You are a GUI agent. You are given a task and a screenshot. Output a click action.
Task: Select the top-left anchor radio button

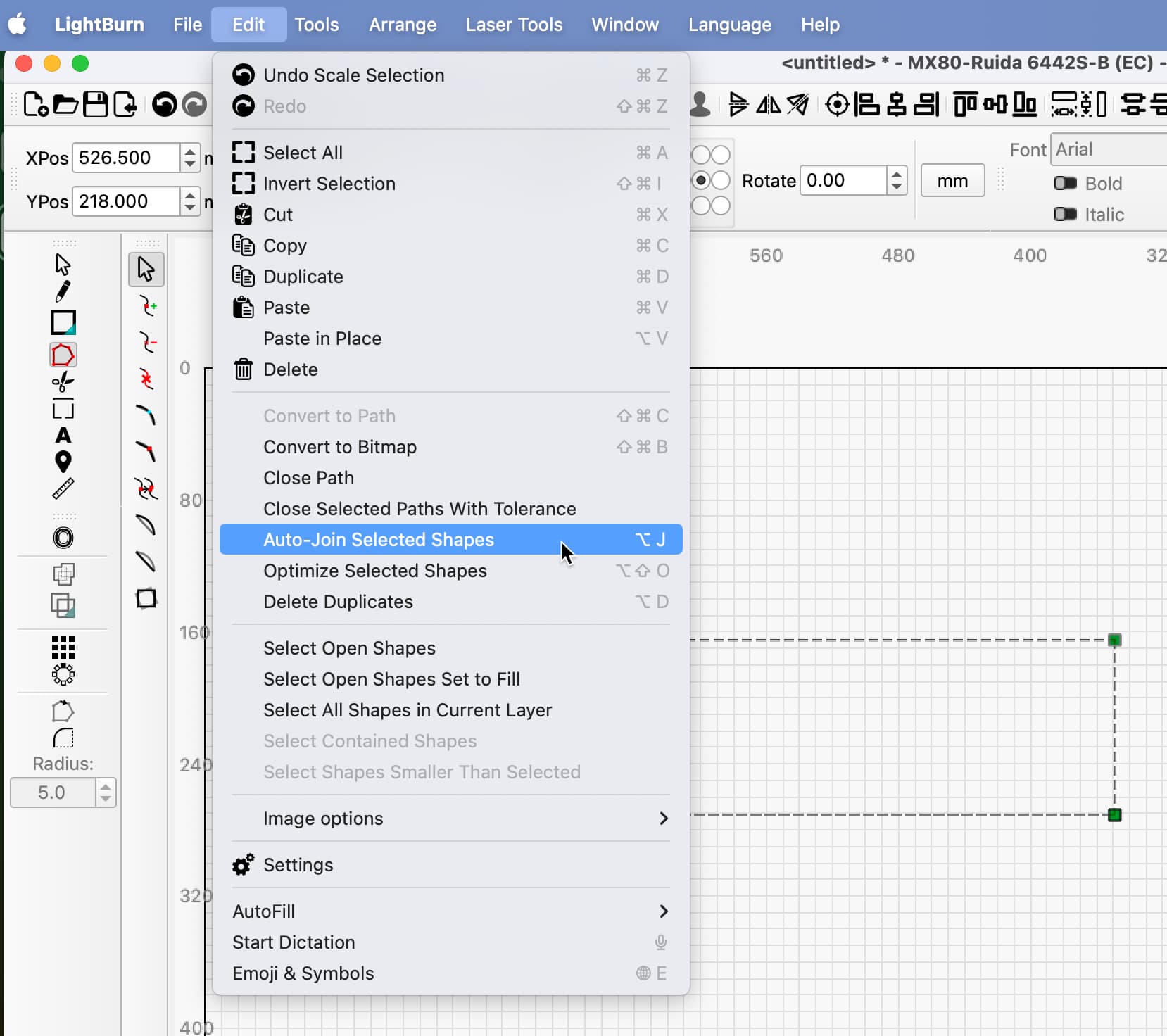tap(701, 155)
